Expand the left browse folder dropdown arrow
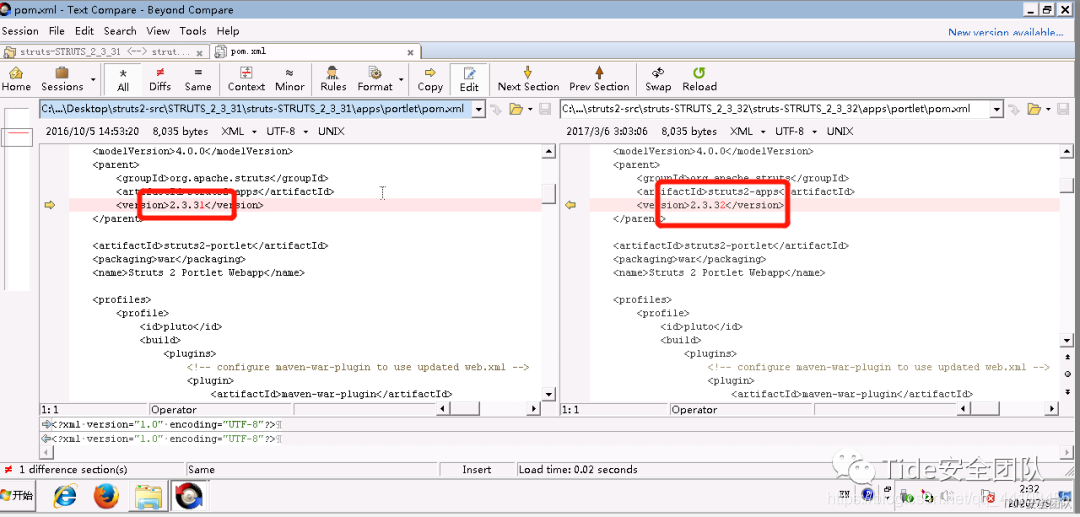The height and width of the screenshot is (517, 1080). tap(530, 109)
